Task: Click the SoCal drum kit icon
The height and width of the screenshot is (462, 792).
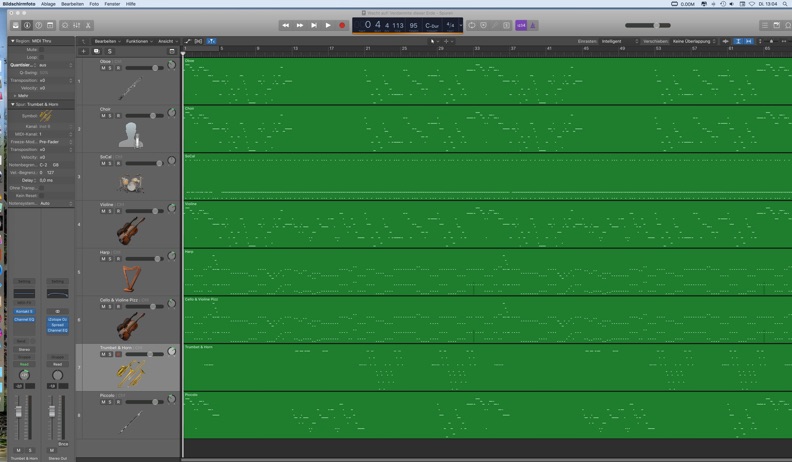Action: coord(131,183)
